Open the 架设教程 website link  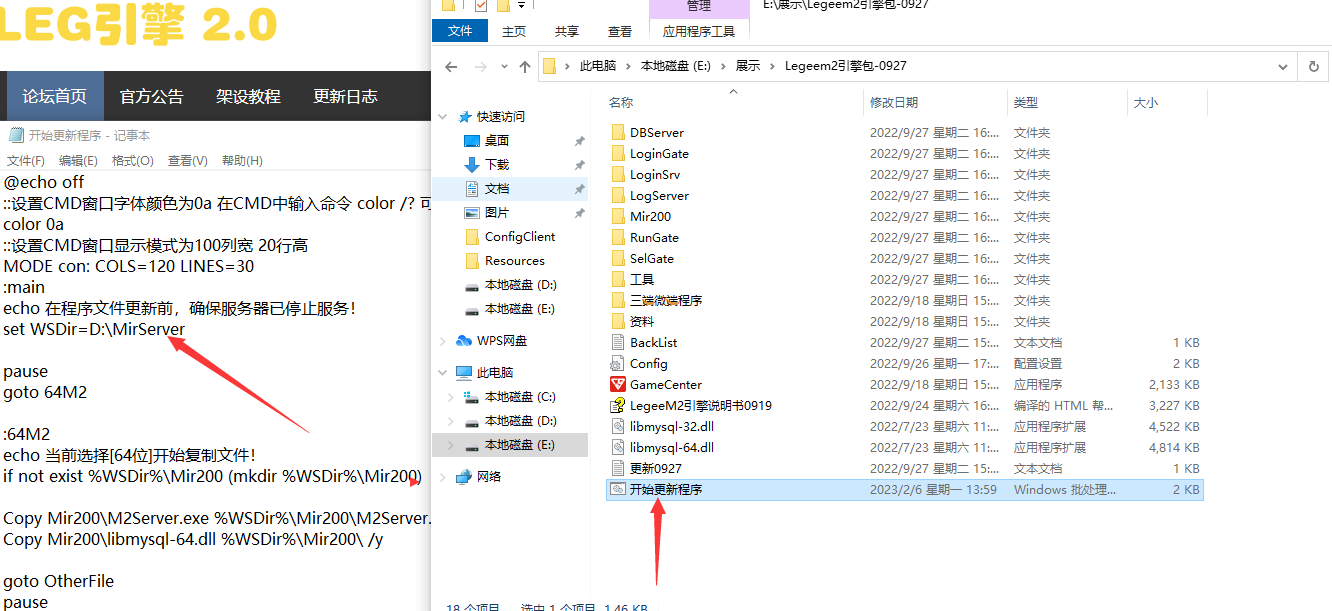click(x=249, y=96)
